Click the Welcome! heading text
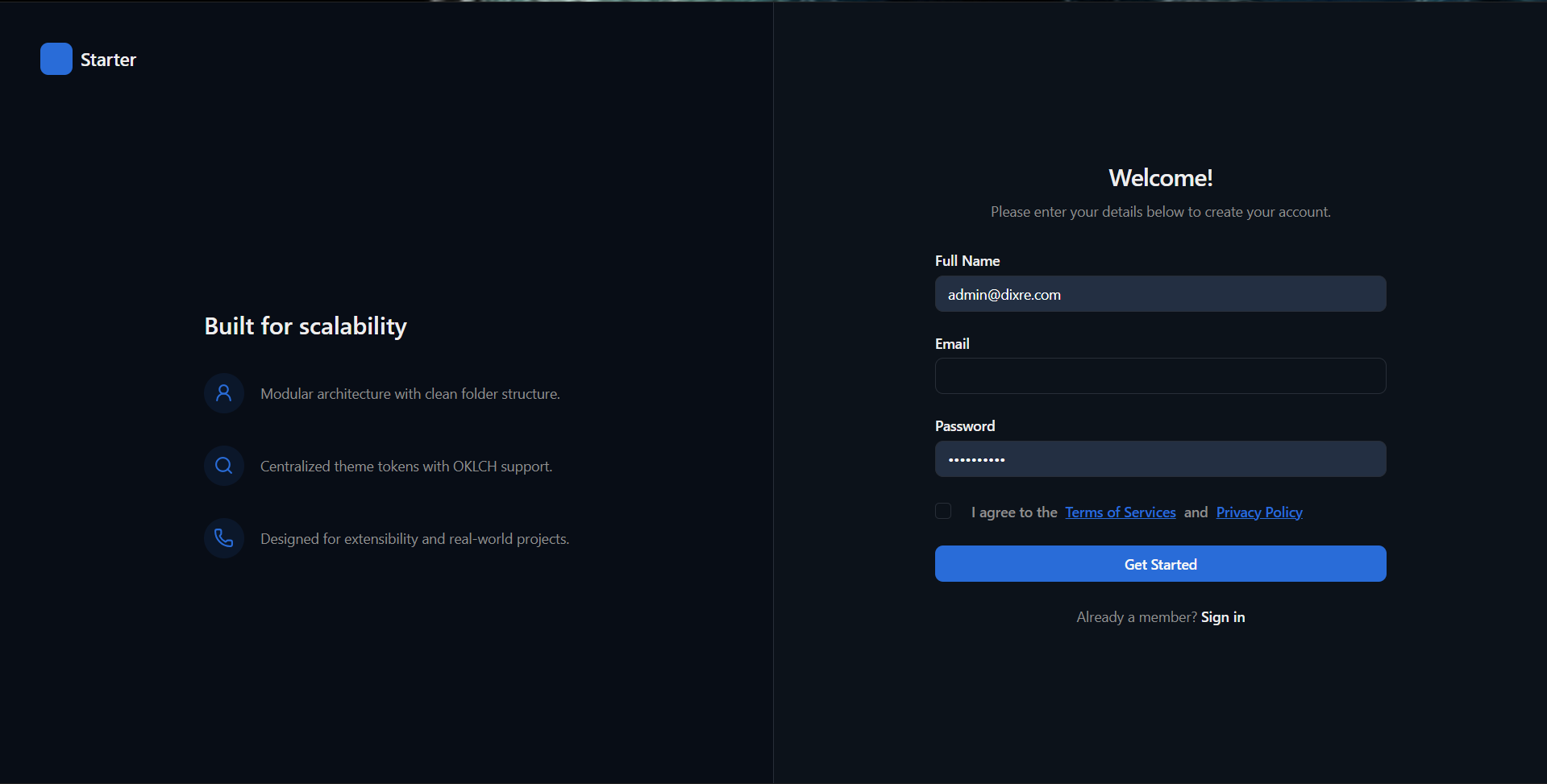This screenshot has height=784, width=1547. [x=1159, y=177]
